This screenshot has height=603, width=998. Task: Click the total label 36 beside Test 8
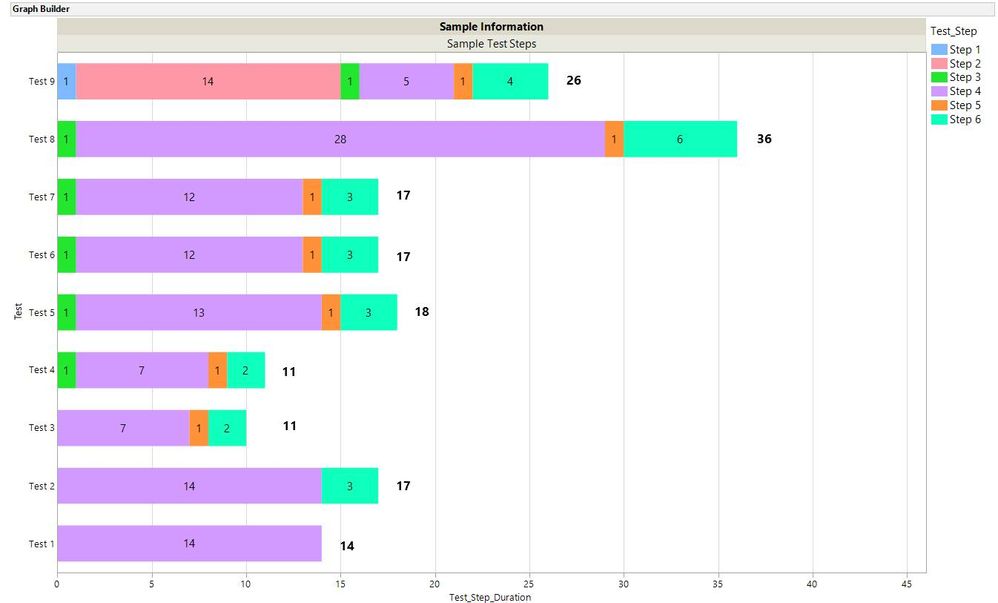[x=764, y=139]
